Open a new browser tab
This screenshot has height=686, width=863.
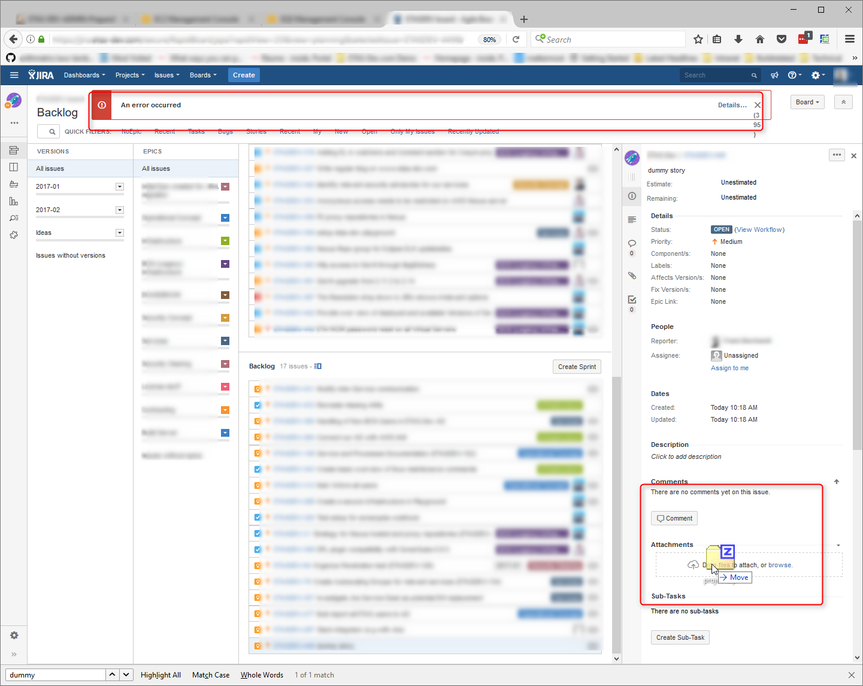(523, 19)
